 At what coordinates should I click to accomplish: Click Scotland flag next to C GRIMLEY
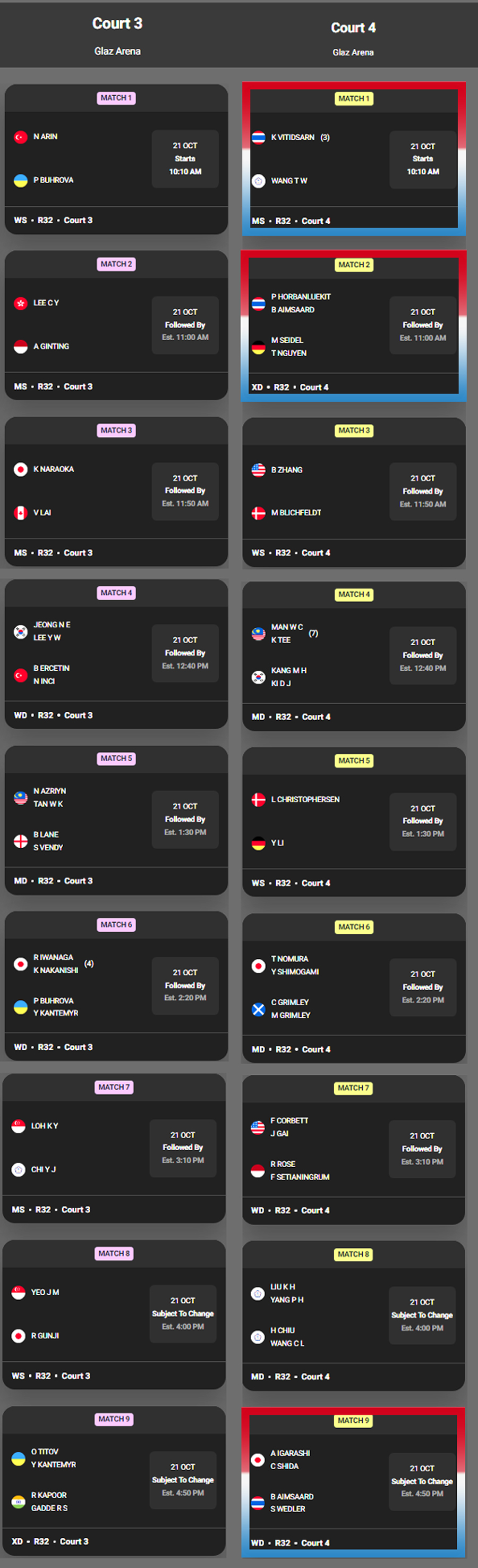259,1009
